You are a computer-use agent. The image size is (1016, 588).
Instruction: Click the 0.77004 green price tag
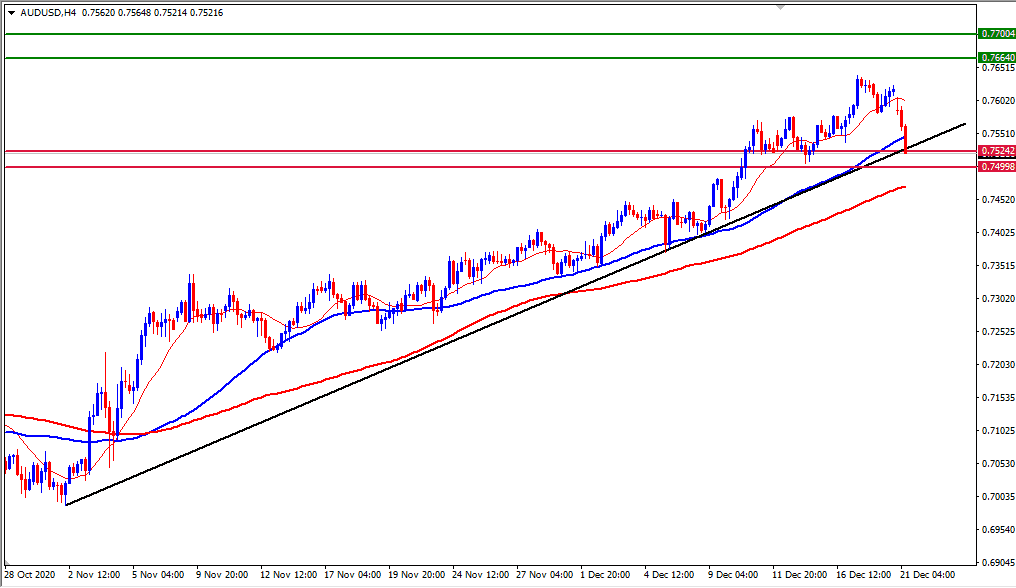click(996, 34)
